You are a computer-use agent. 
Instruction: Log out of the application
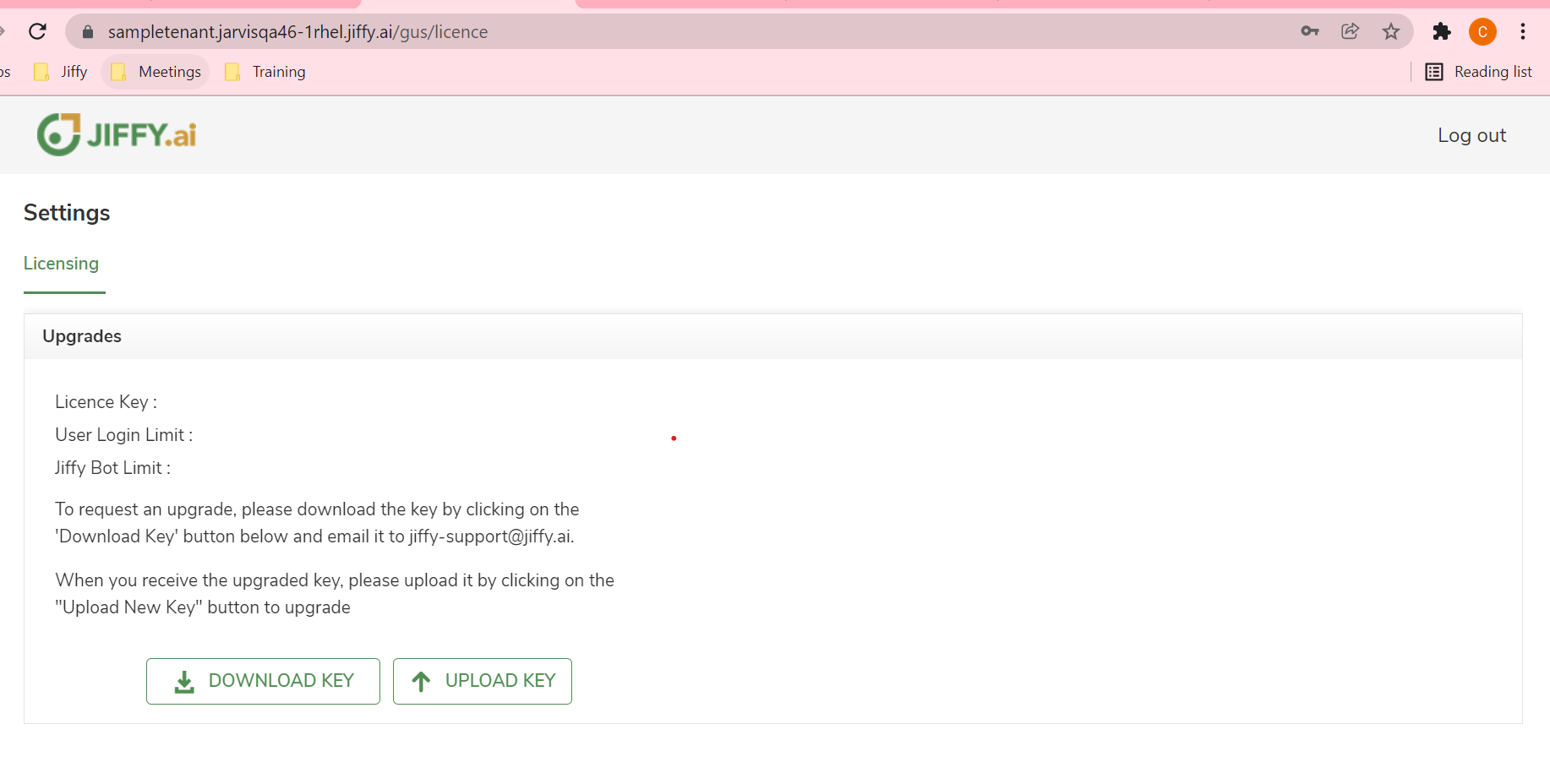click(1471, 135)
